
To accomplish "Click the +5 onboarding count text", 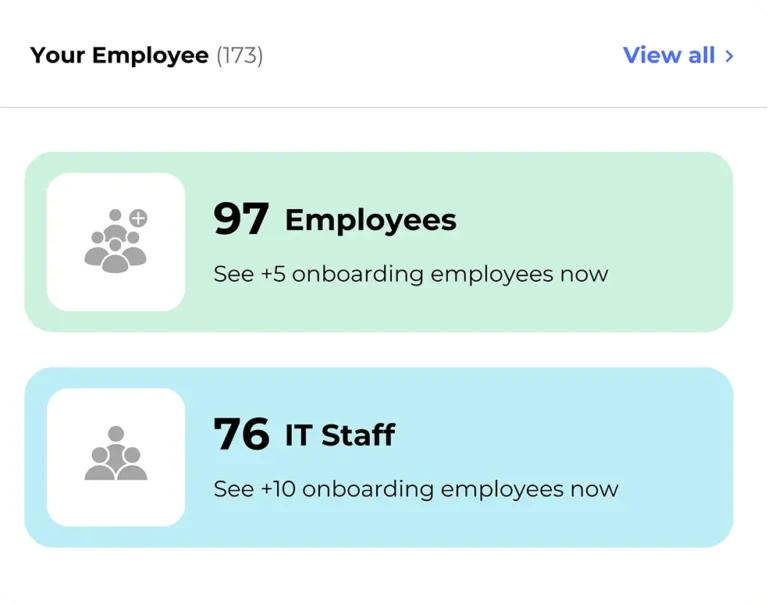I will pyautogui.click(x=273, y=274).
